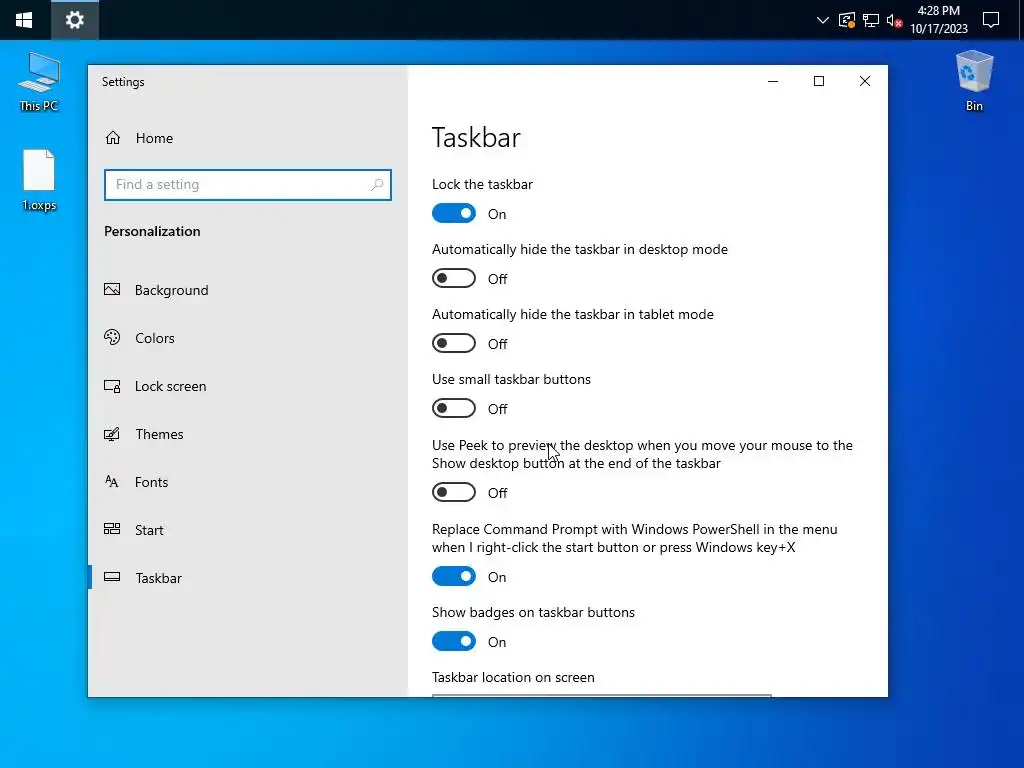Click the Settings window title text
1024x768 pixels.
123,82
